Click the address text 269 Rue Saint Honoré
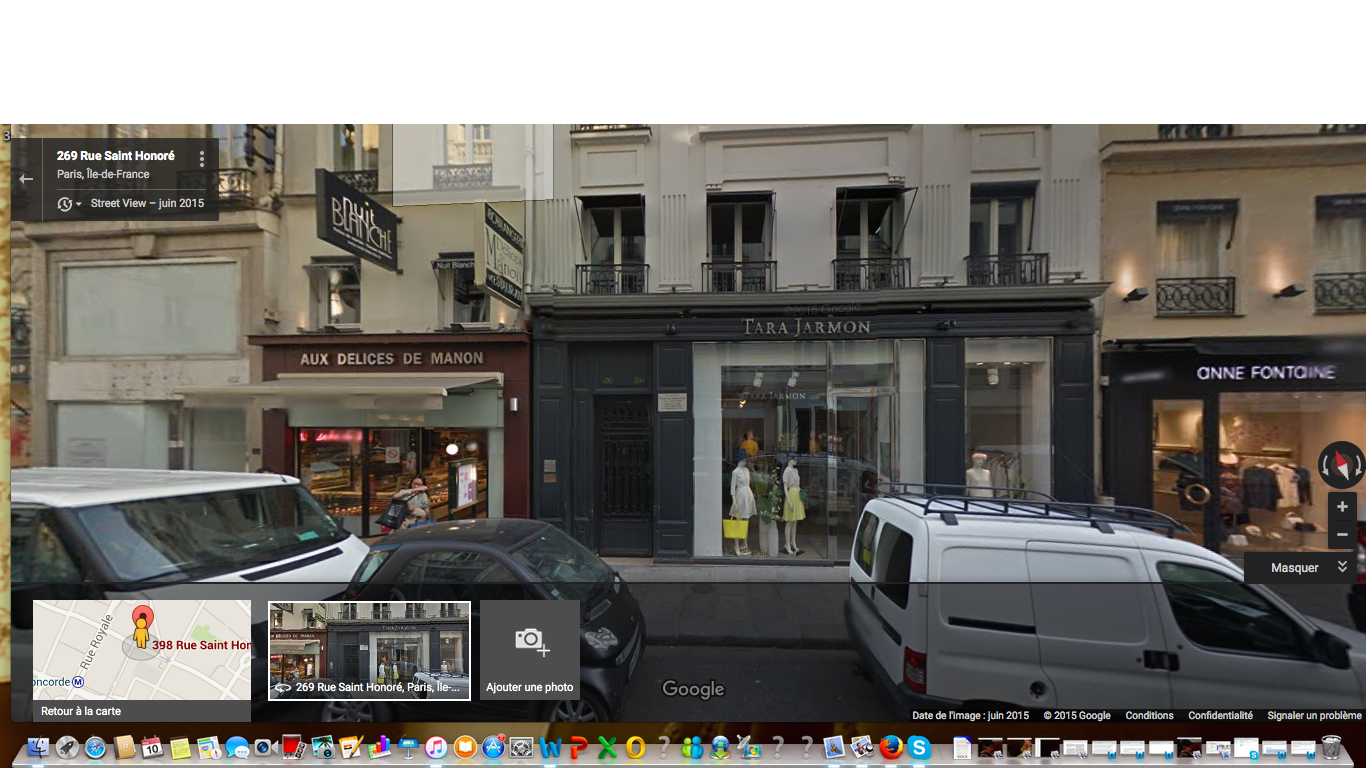 [x=116, y=156]
